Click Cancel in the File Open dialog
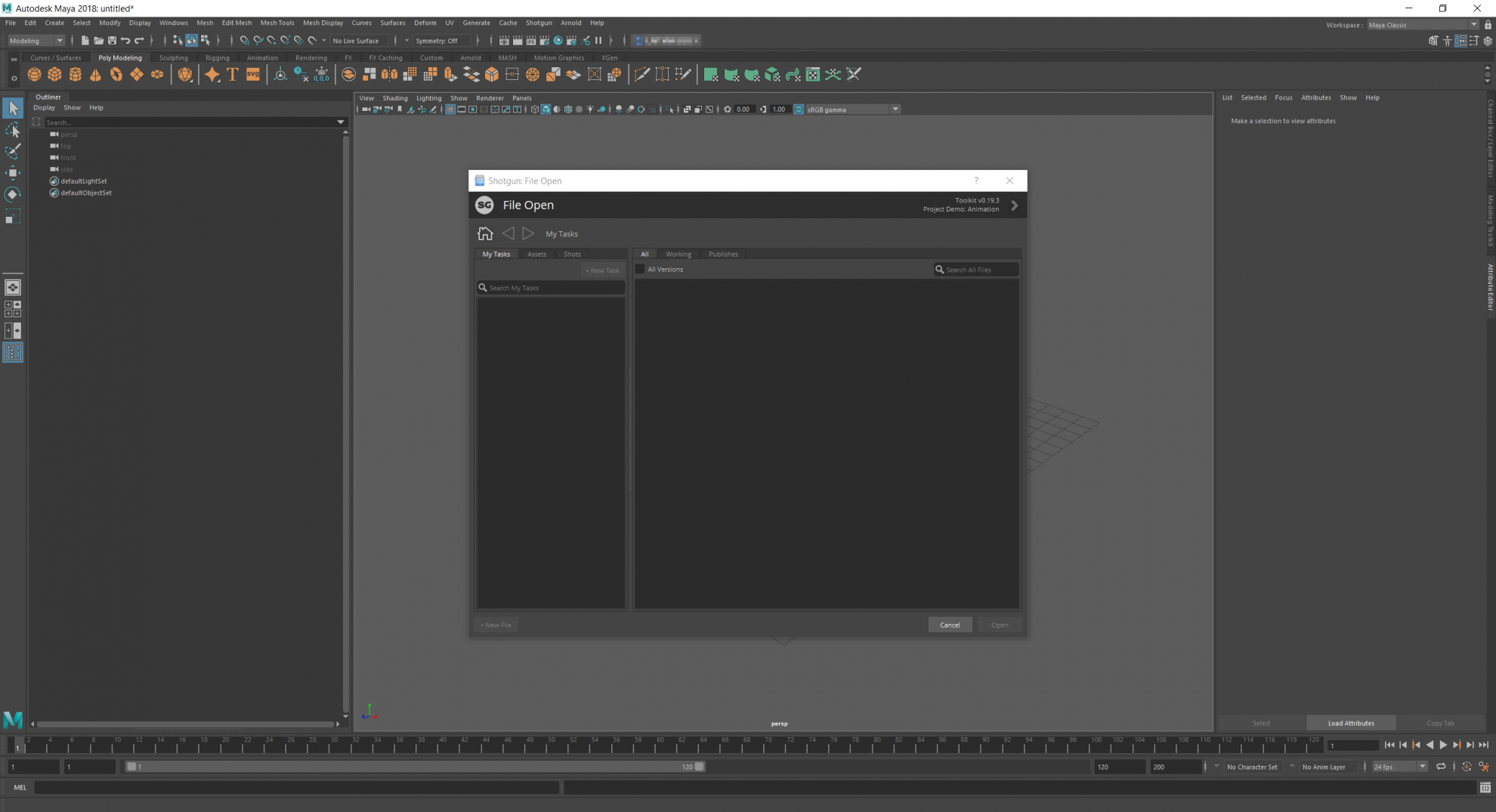The height and width of the screenshot is (812, 1496). click(950, 625)
